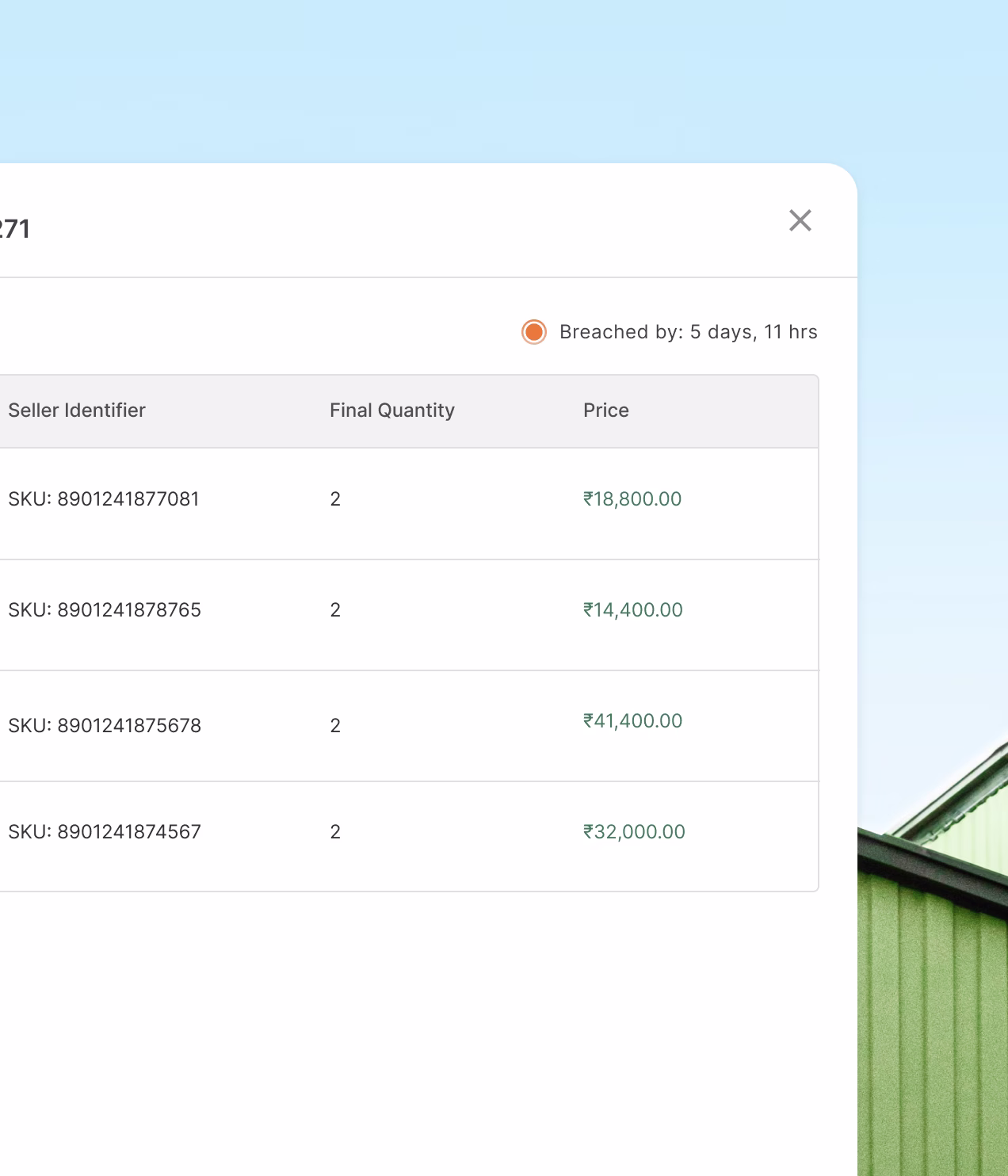Click final quantity for SKU 8901241877081
1008x1176 pixels.
tap(335, 499)
